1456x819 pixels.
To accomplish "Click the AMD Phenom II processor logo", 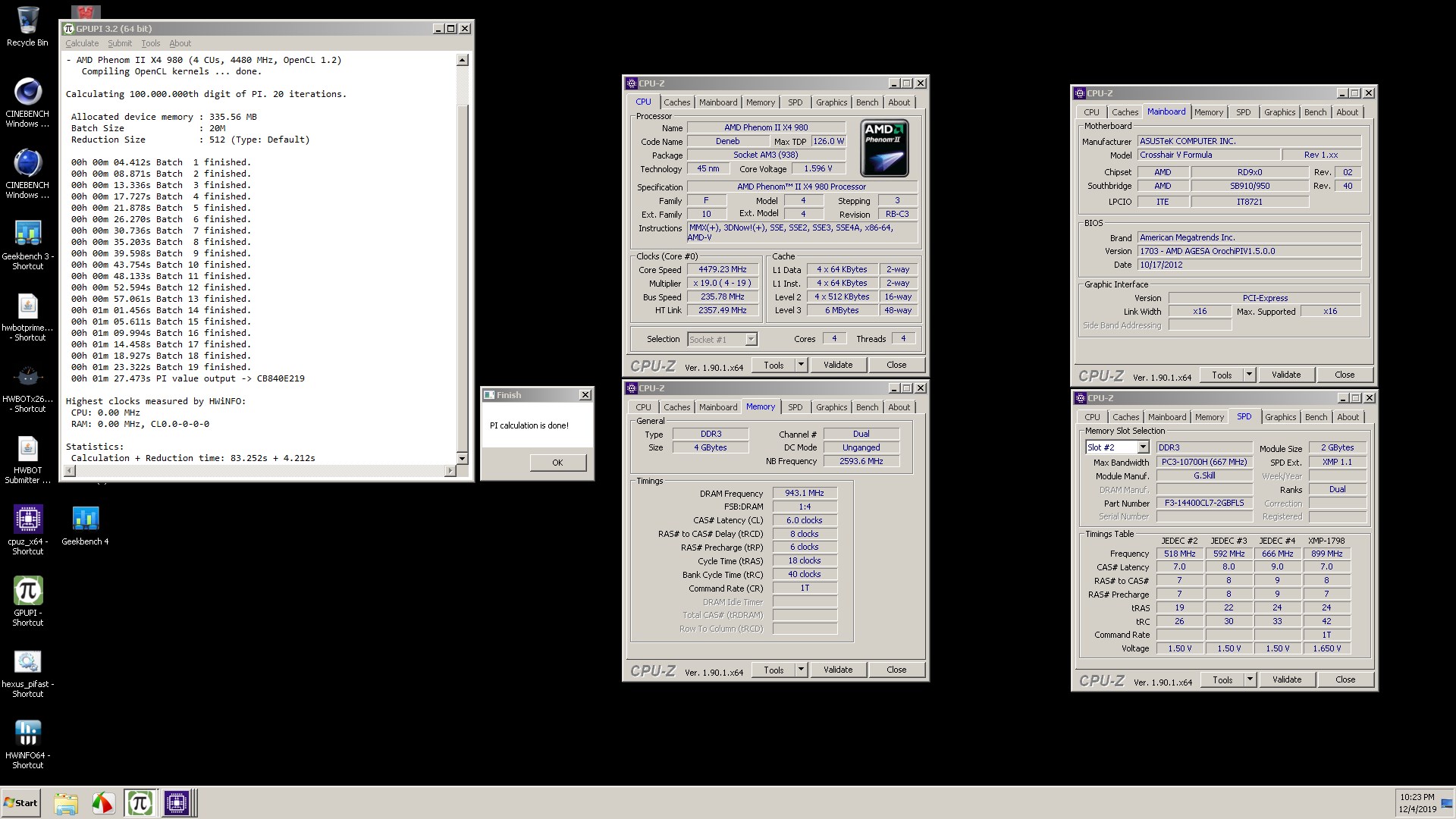I will 884,148.
